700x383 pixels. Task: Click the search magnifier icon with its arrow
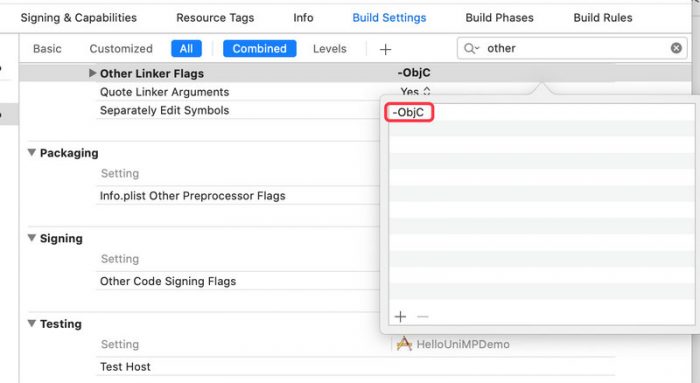point(471,48)
